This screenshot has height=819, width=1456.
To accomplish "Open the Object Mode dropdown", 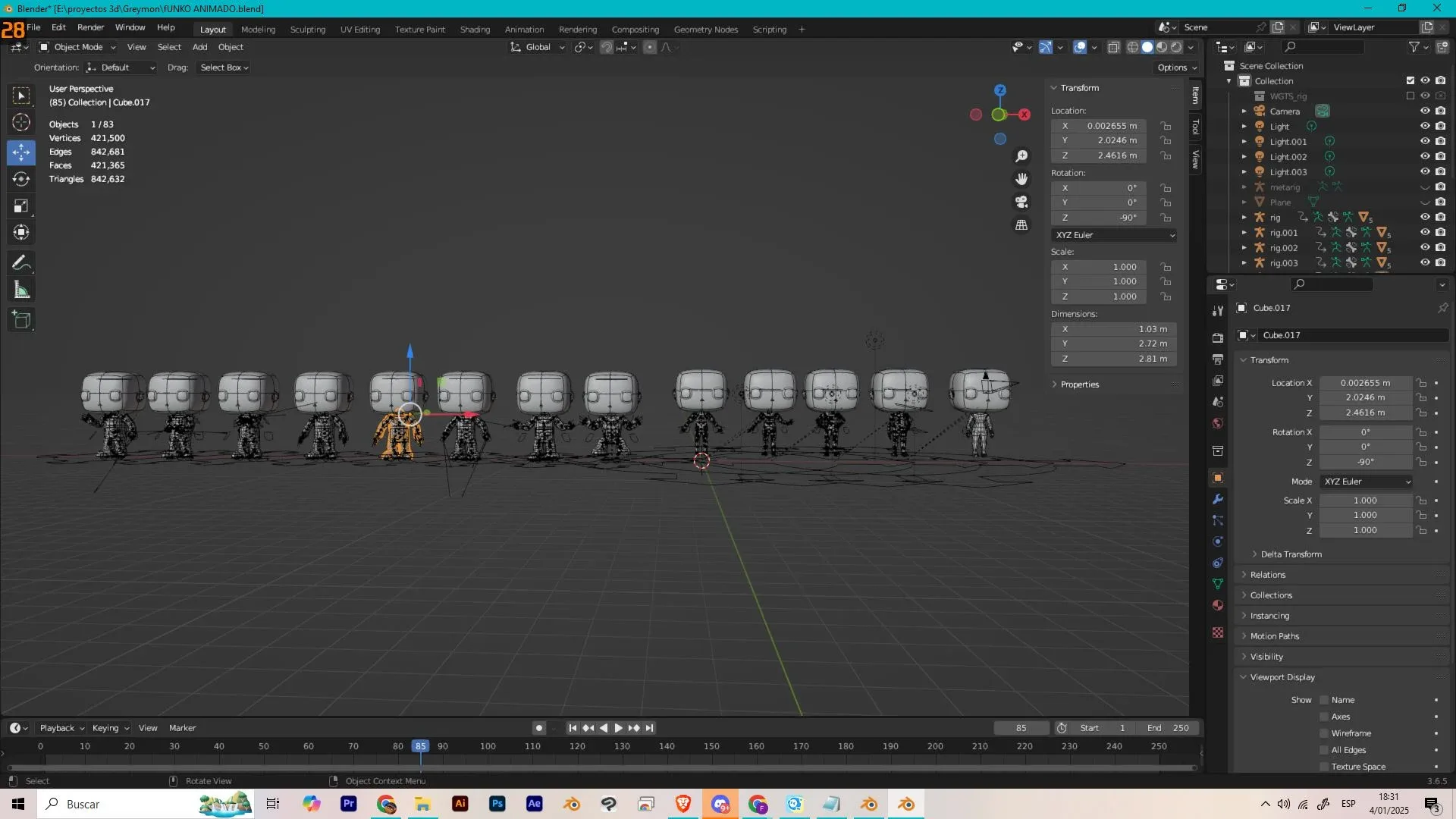I will click(x=77, y=47).
